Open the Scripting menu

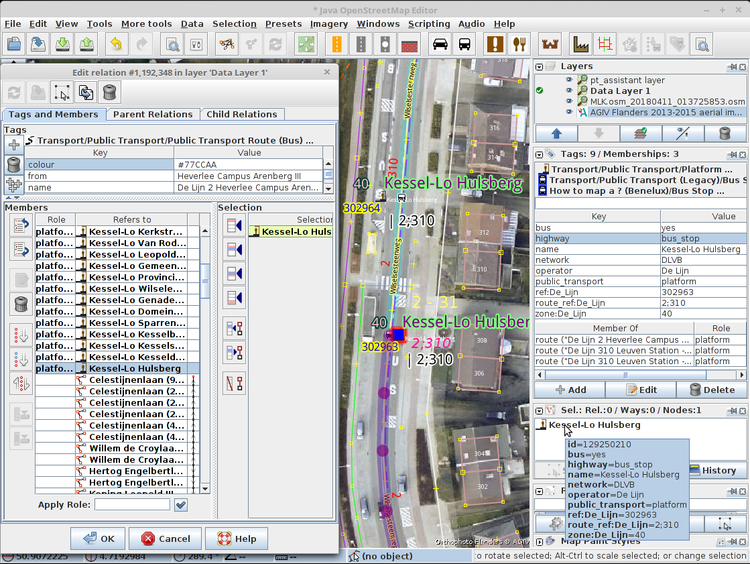pos(429,24)
